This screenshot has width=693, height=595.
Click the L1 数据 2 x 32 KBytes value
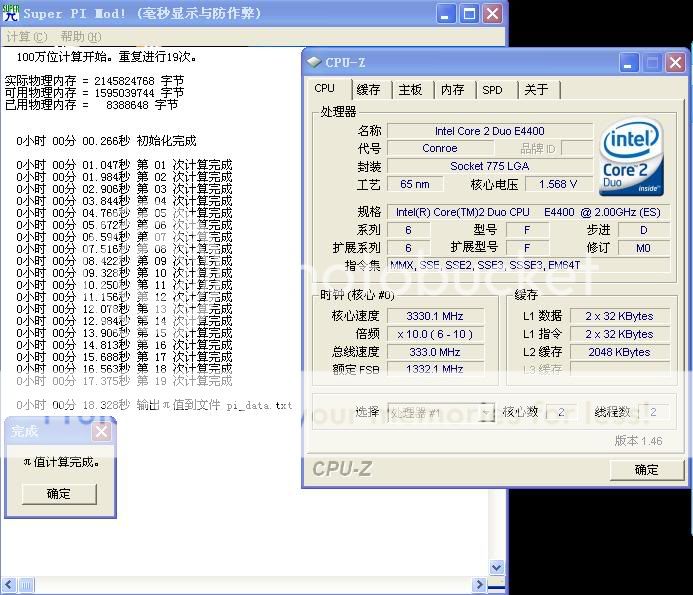tap(620, 316)
